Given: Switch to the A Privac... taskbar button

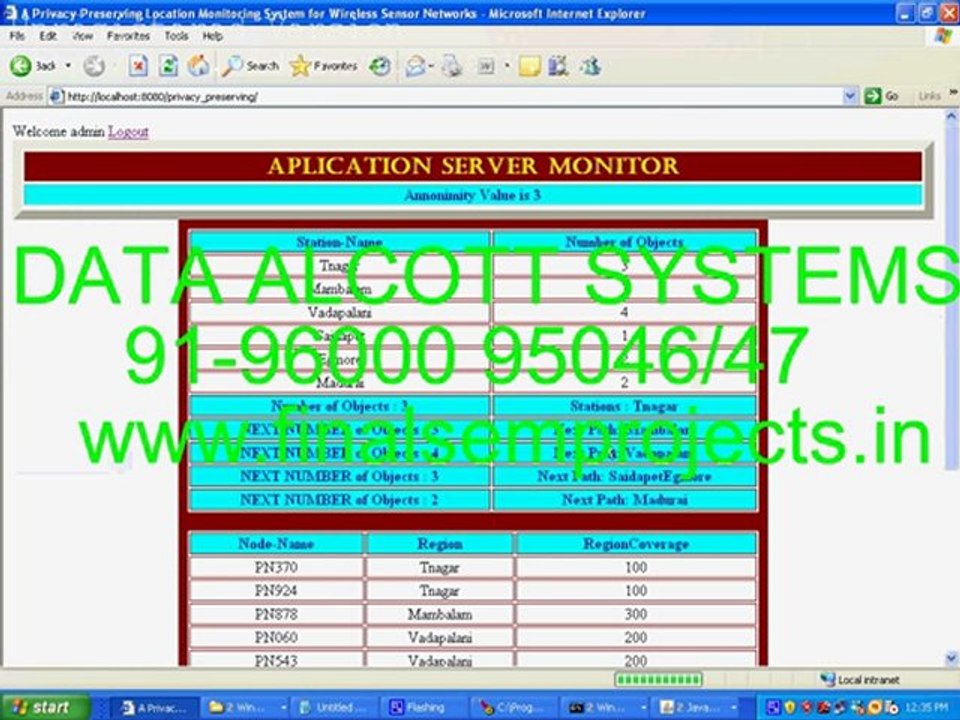Looking at the screenshot, I should [x=155, y=708].
